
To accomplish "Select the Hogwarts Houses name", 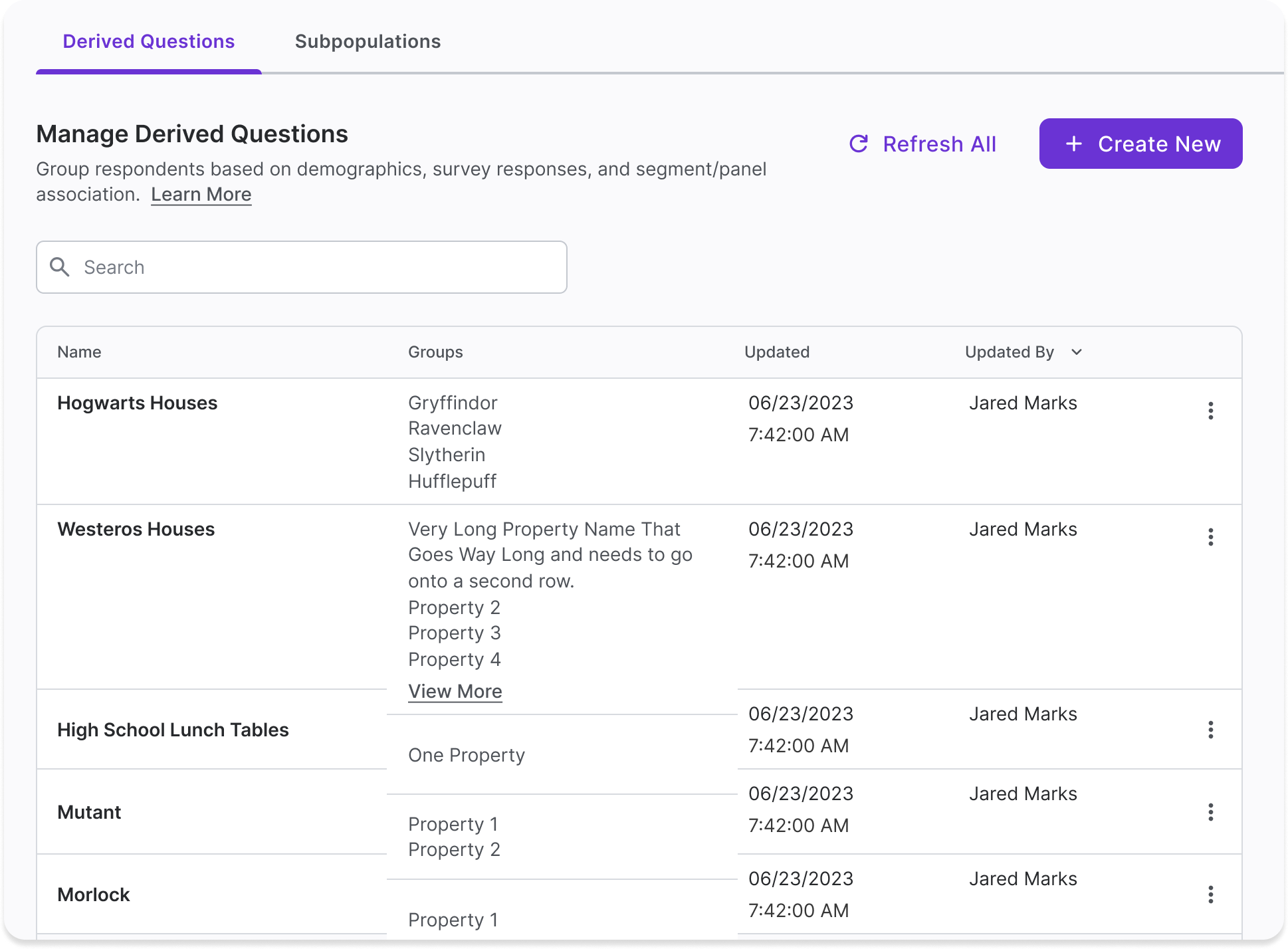I will click(138, 403).
